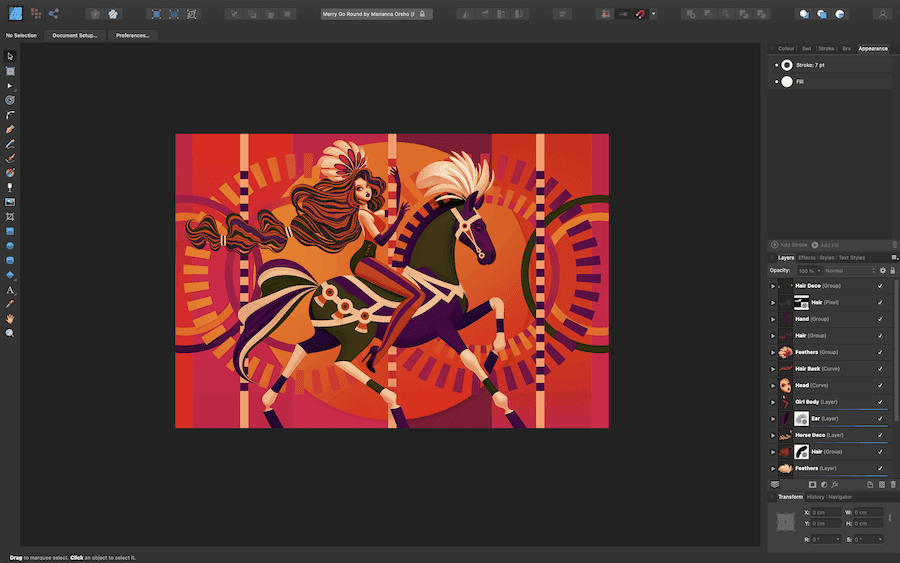Image resolution: width=900 pixels, height=563 pixels.
Task: Select the Move tool arrow
Action: coord(10,56)
